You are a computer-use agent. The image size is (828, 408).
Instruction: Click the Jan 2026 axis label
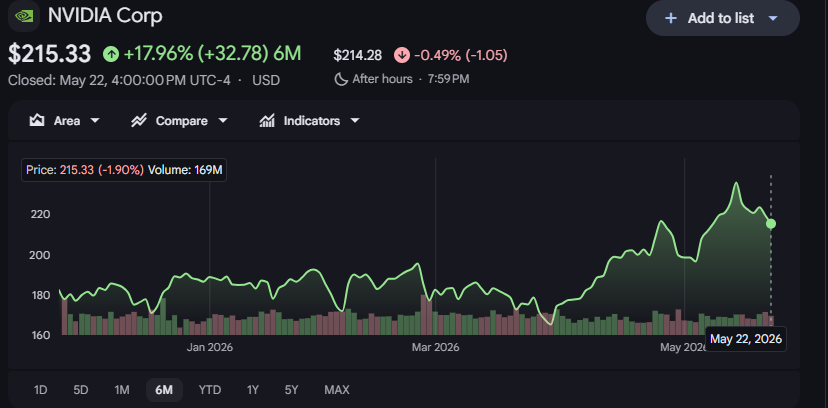point(210,348)
